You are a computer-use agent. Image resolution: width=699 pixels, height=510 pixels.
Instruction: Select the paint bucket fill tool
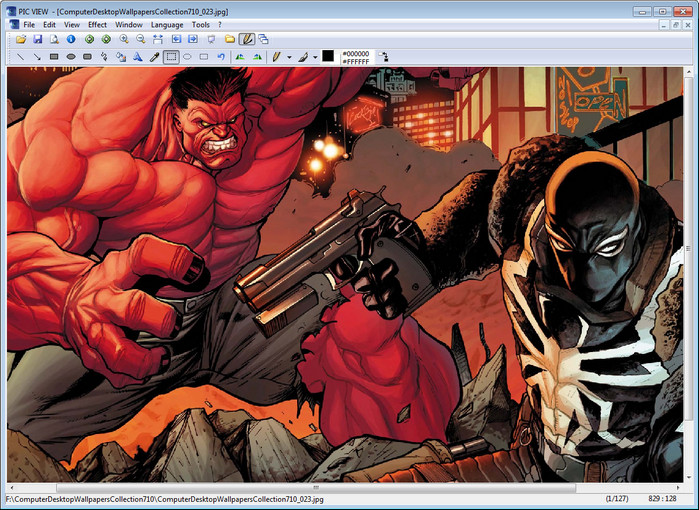coord(121,57)
